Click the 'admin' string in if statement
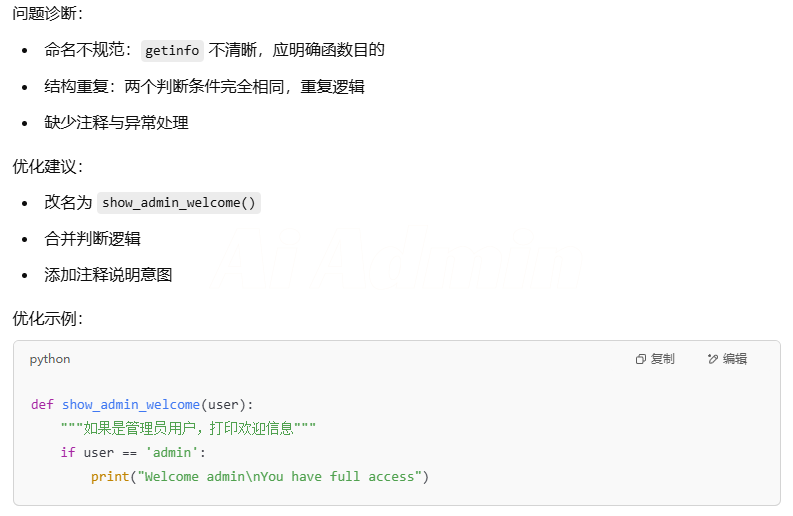Image resolution: width=793 pixels, height=516 pixels. click(x=172, y=452)
